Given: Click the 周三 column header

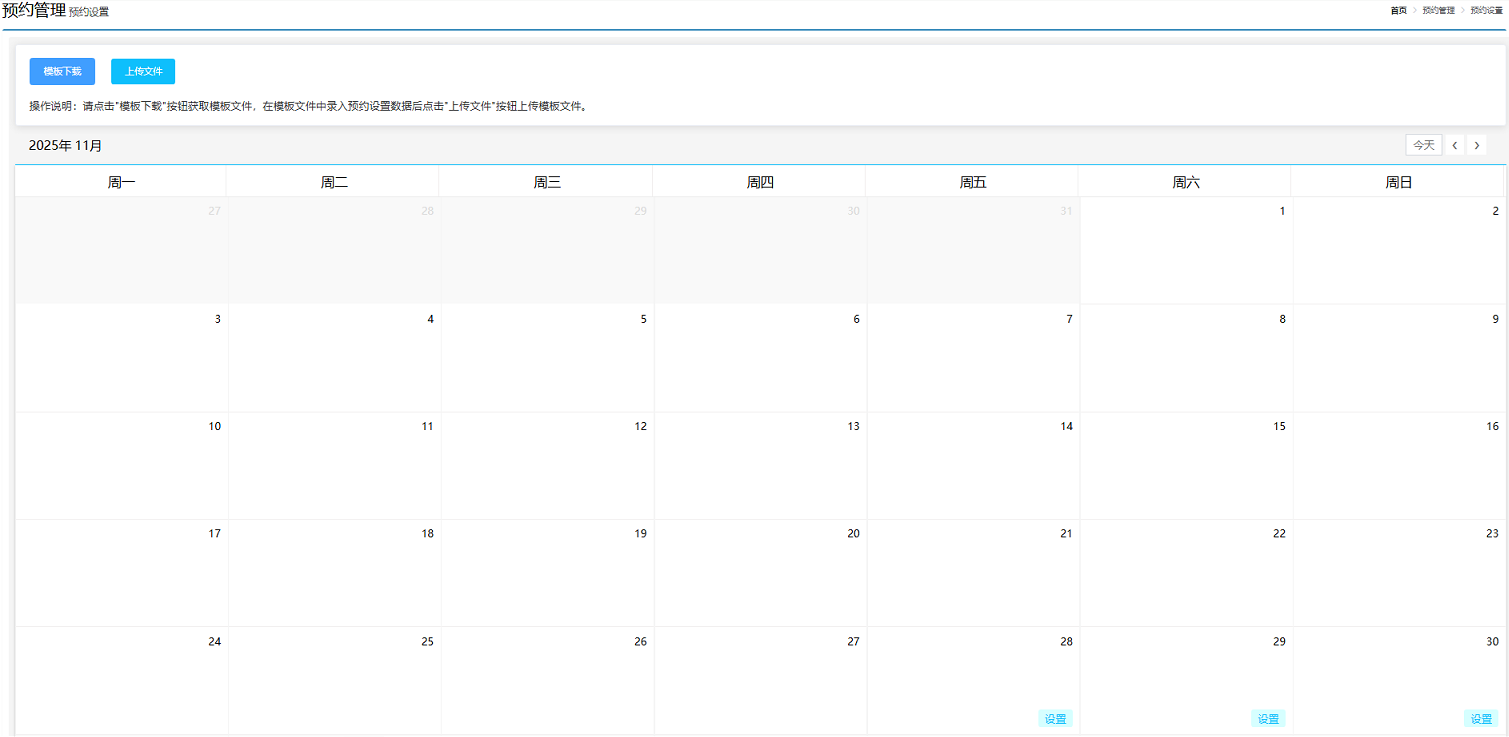Looking at the screenshot, I should pos(547,182).
